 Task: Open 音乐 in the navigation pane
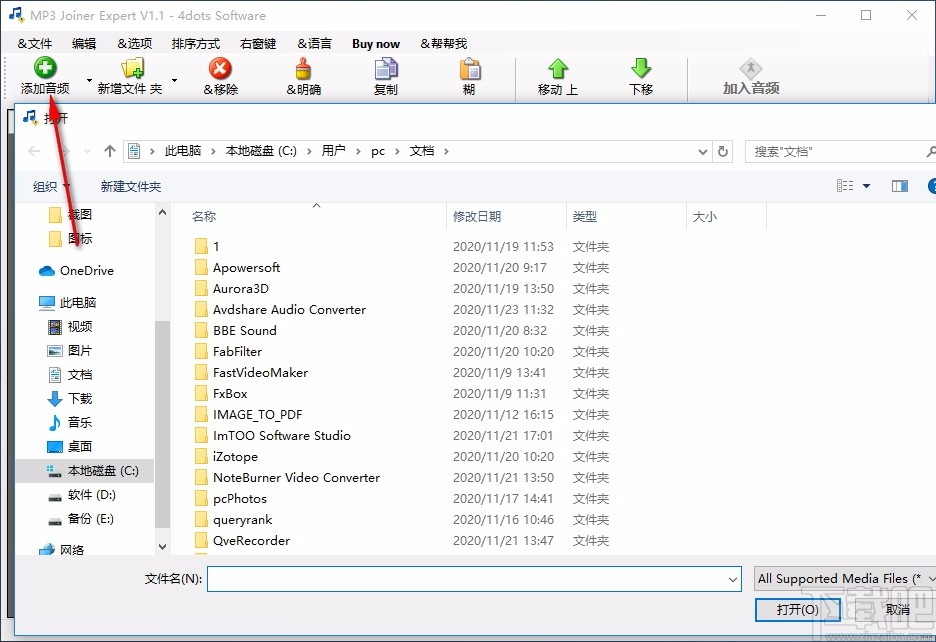[70, 422]
